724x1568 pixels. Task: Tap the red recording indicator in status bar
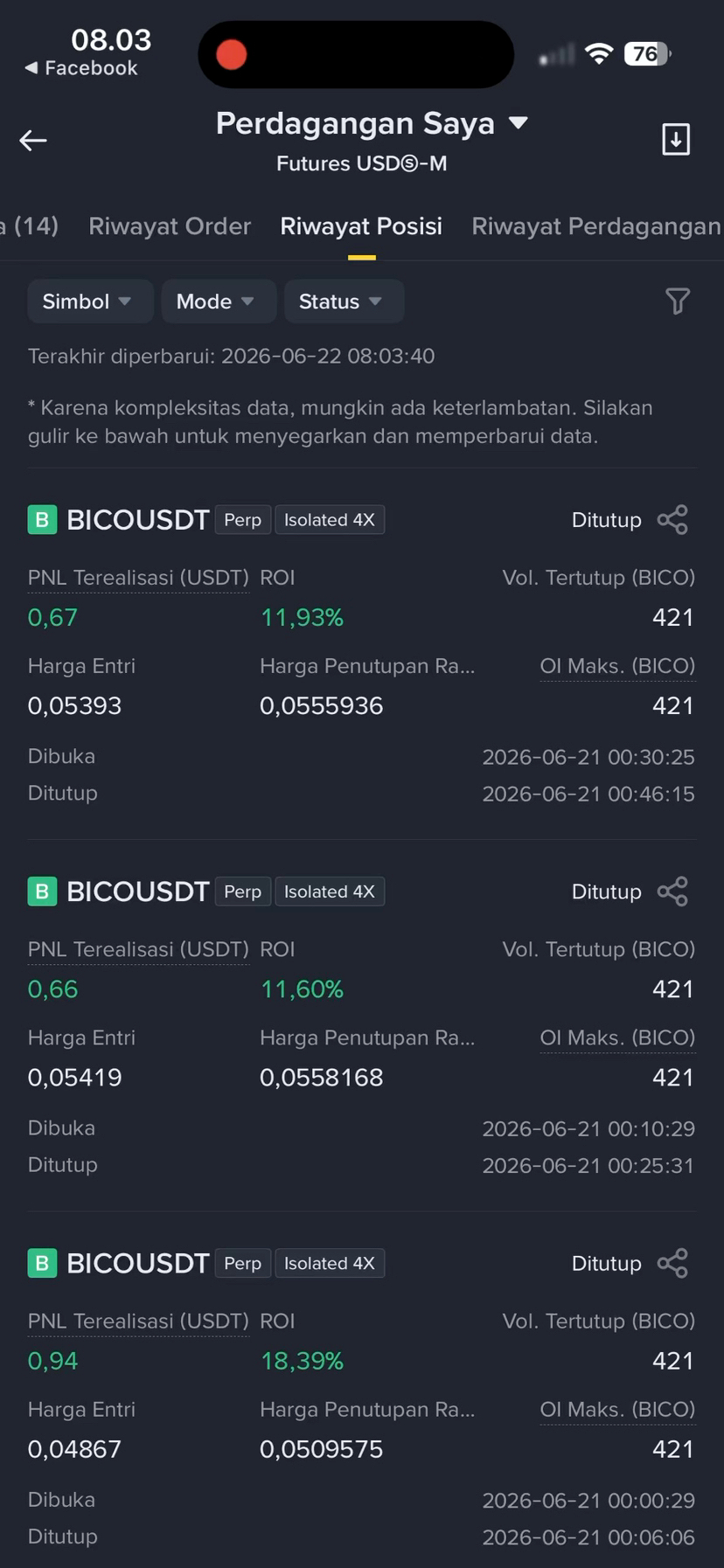[x=232, y=54]
